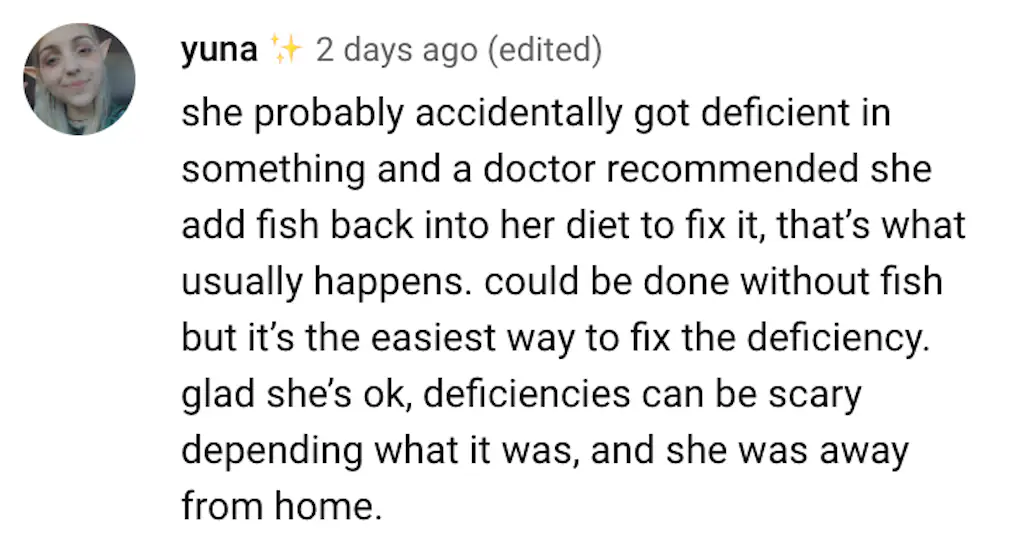Screen dimensions: 1024x551
Task: Click the first line starting 'she probably accidentally'
Action: (x=535, y=114)
